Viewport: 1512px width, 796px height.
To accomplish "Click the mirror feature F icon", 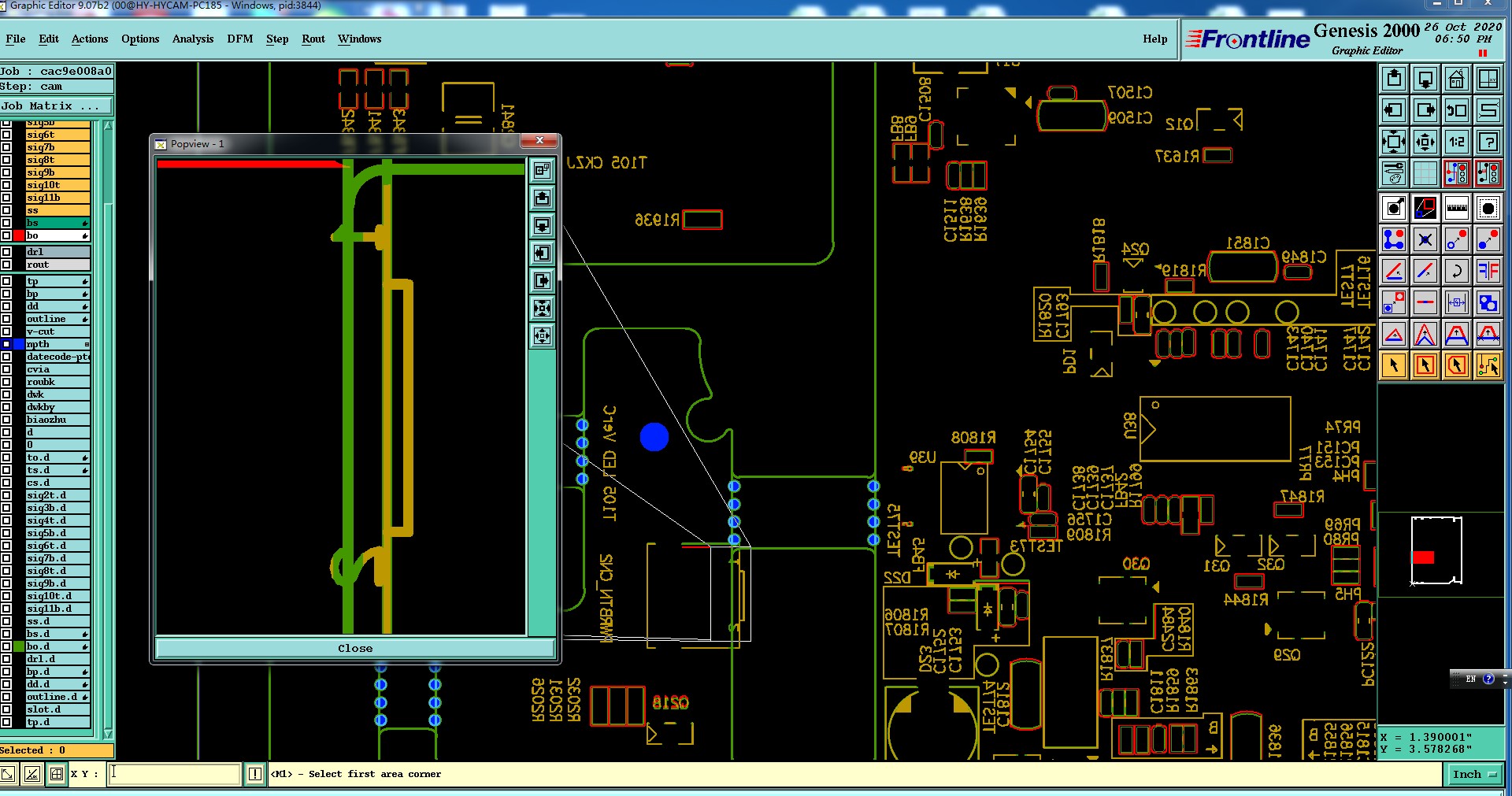I will point(1488,271).
